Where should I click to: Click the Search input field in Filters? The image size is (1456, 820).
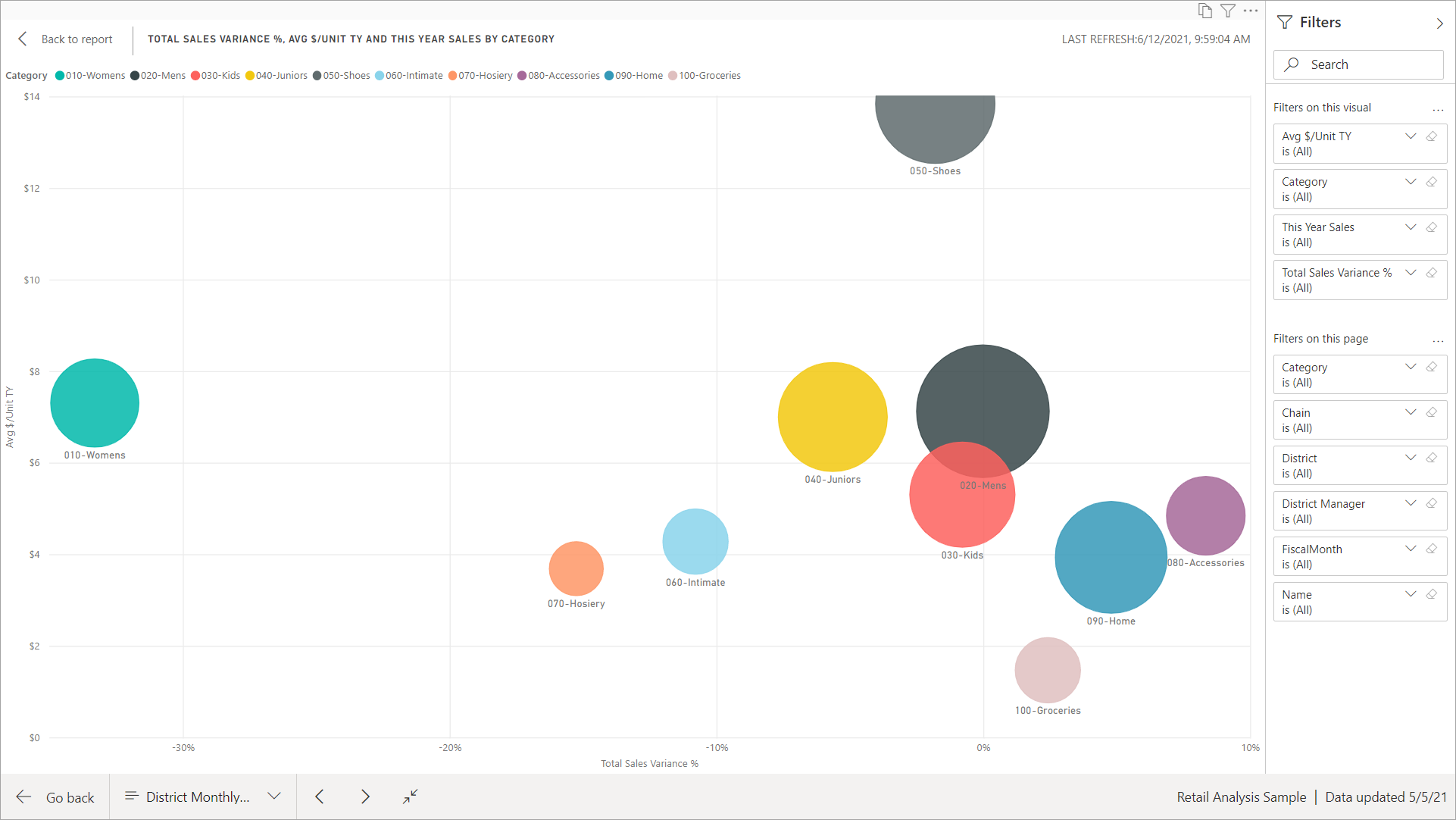click(1361, 63)
